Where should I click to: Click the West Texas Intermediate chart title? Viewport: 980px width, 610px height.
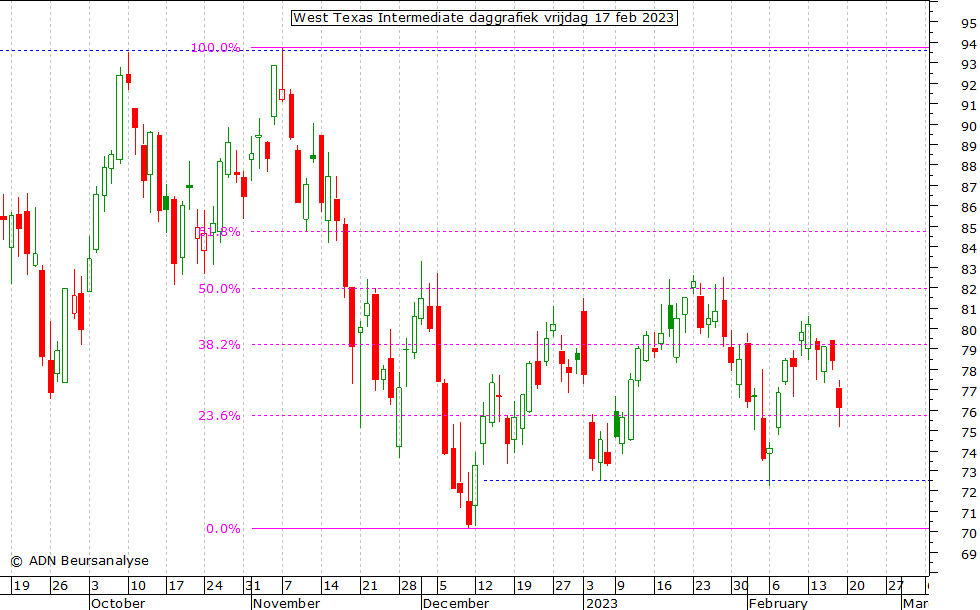click(x=484, y=18)
